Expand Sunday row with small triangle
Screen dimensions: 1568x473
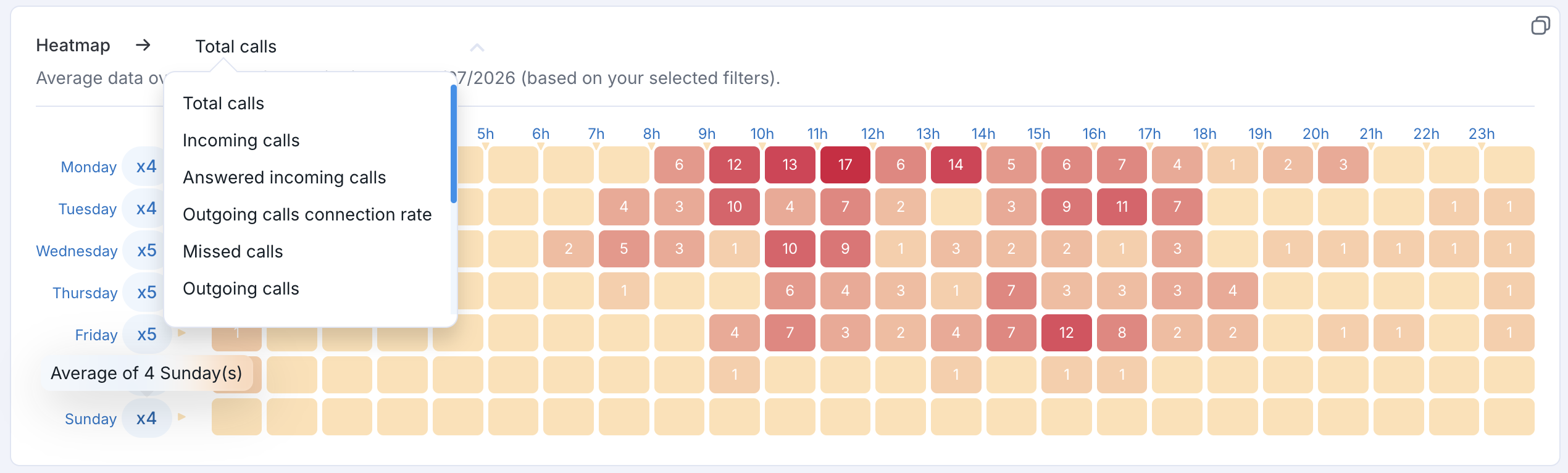(181, 417)
